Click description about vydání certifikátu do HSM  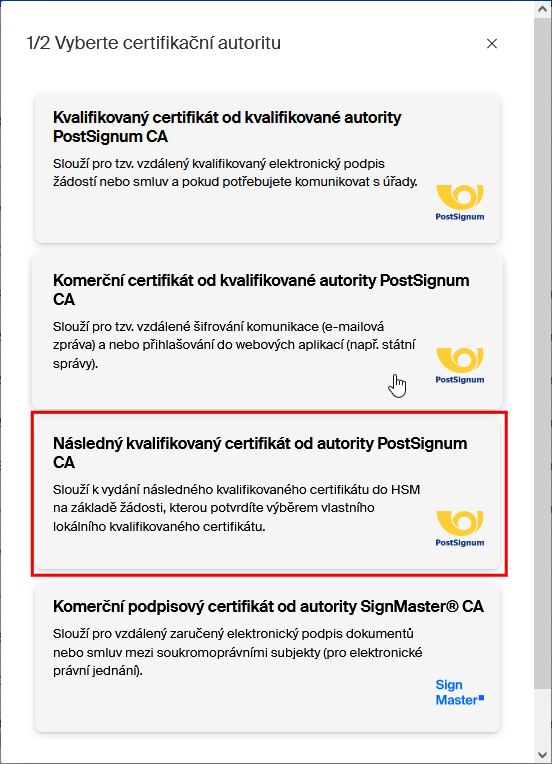click(x=236, y=508)
